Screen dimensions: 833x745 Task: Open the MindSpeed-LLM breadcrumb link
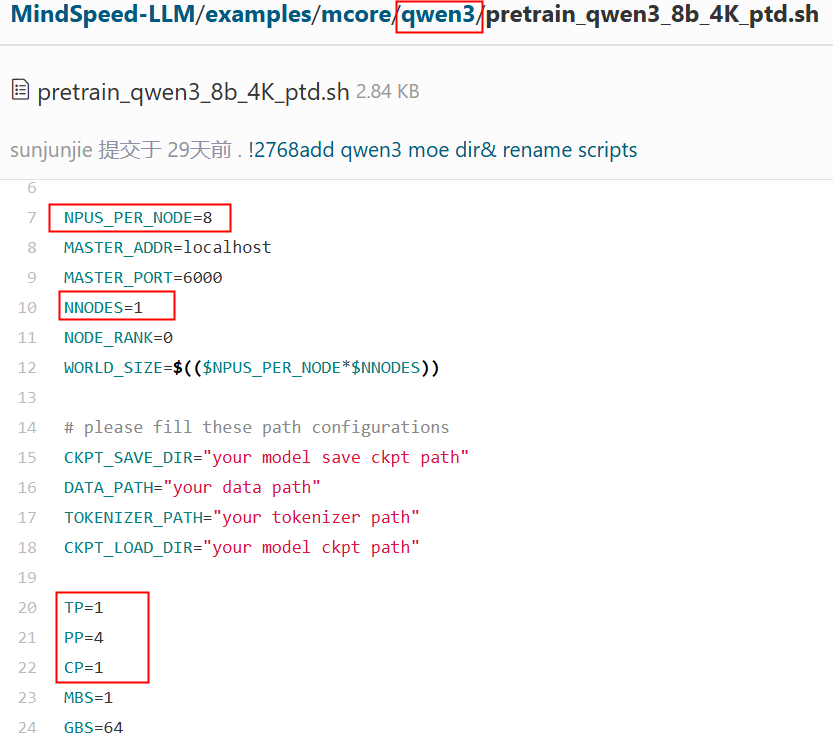103,14
